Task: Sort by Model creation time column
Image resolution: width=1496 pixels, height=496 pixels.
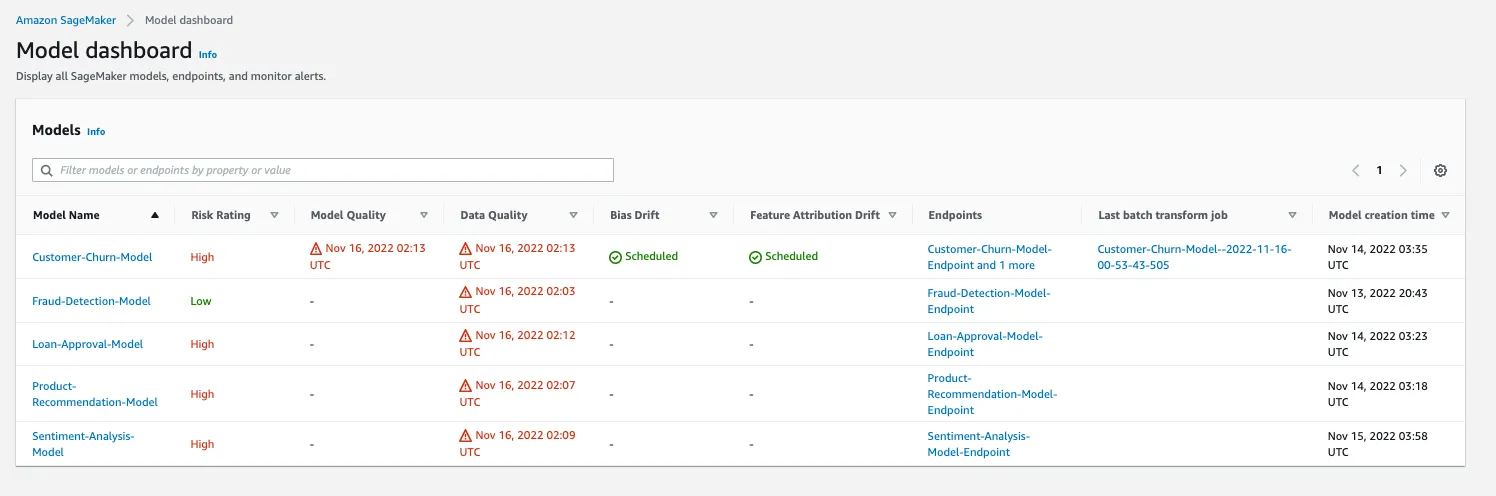Action: pyautogui.click(x=1445, y=215)
